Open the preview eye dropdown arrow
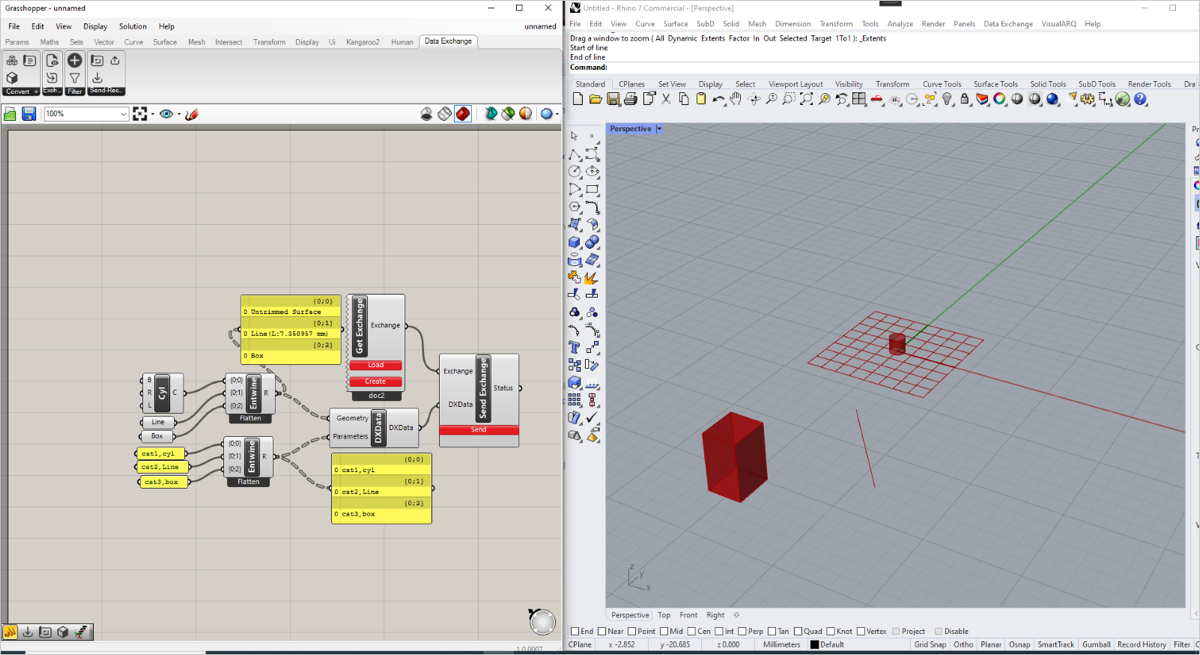This screenshot has height=655, width=1200. coord(179,114)
